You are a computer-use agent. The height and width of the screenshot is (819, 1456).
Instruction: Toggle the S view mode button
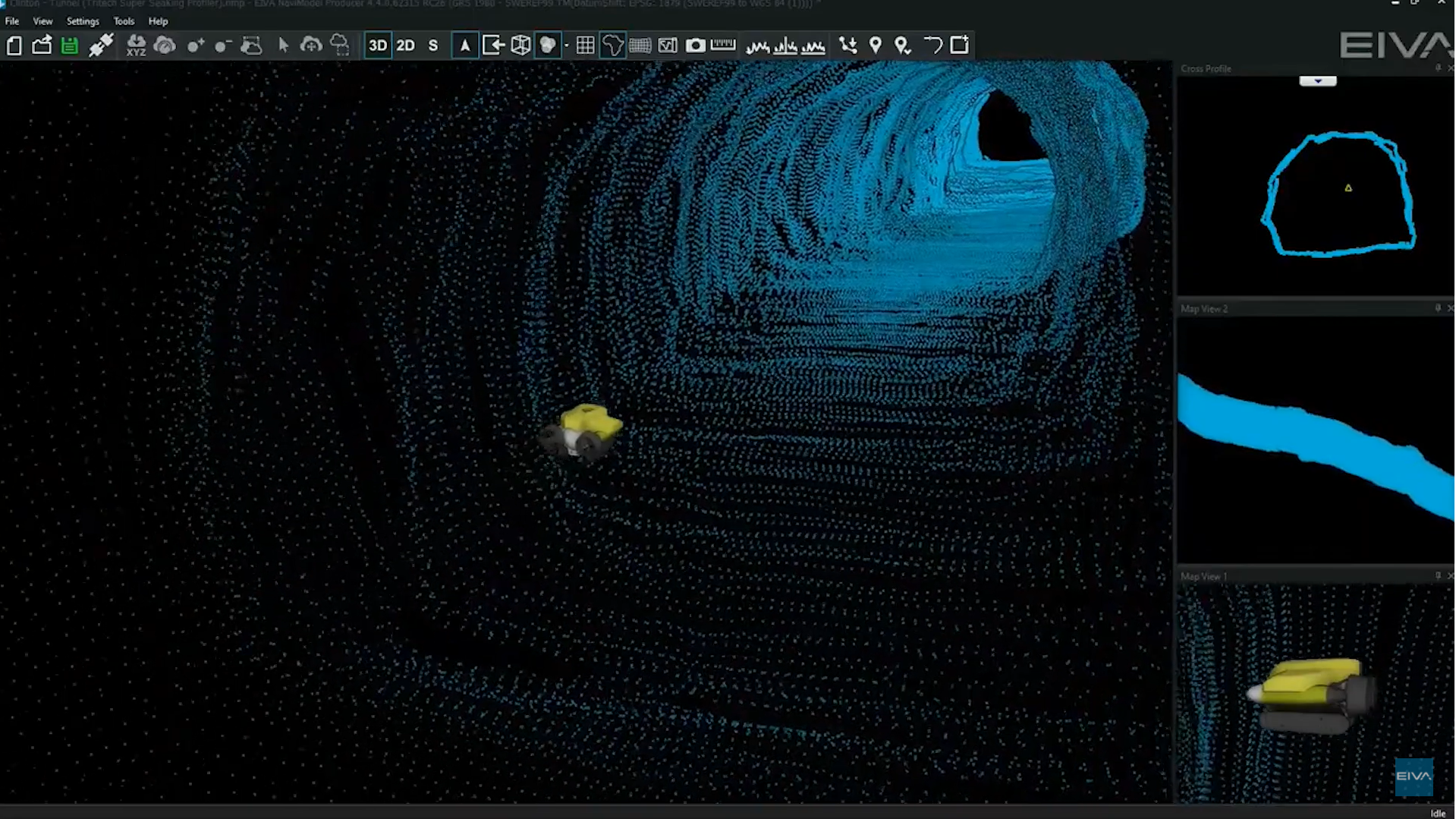tap(433, 46)
